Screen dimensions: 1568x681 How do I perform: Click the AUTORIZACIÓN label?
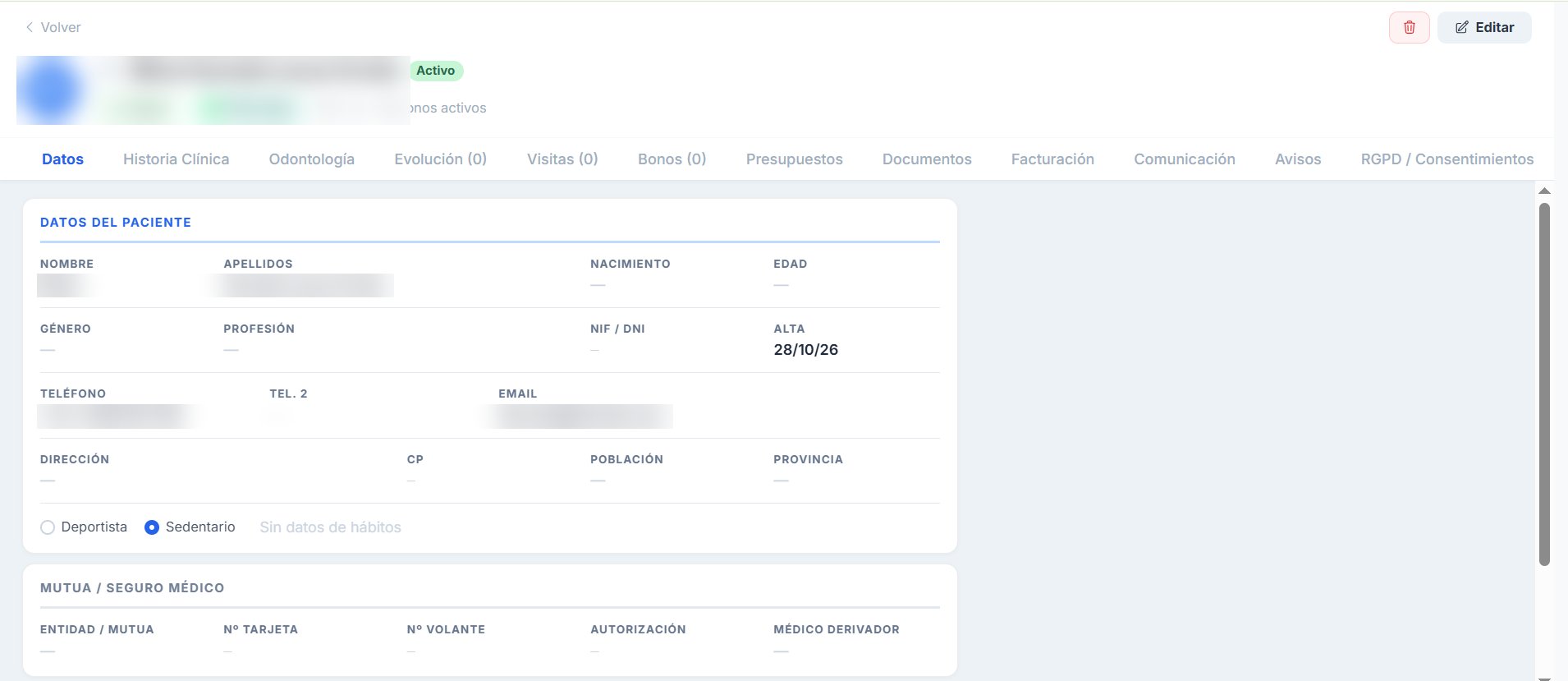coord(638,629)
